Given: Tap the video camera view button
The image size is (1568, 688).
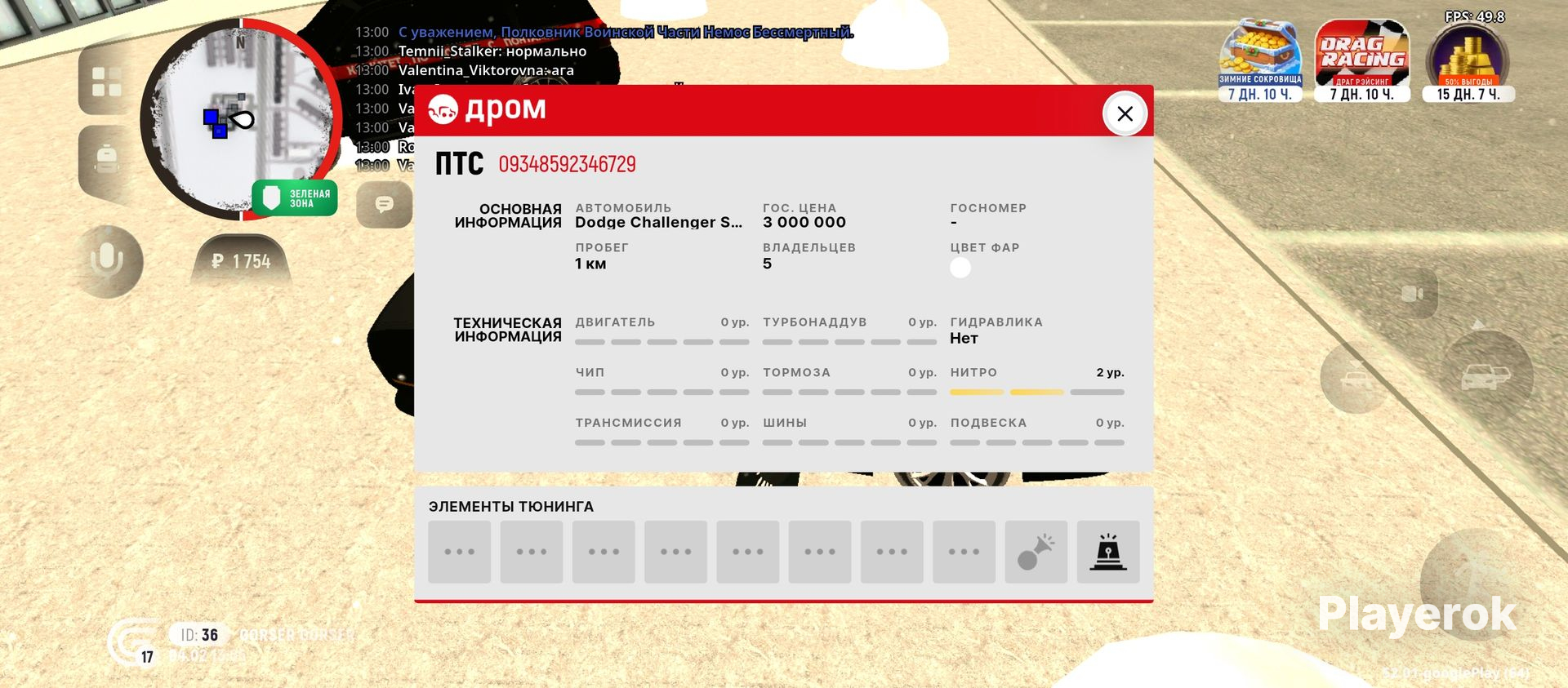Looking at the screenshot, I should coord(1412,293).
